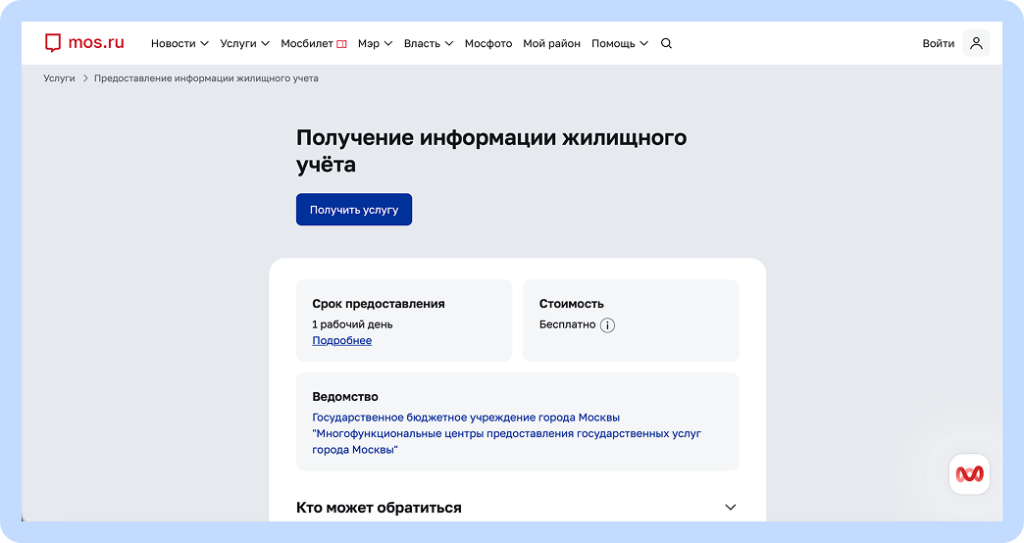Click the Бесплатно cost value
Screen dimensions: 1024x543
(x=568, y=324)
